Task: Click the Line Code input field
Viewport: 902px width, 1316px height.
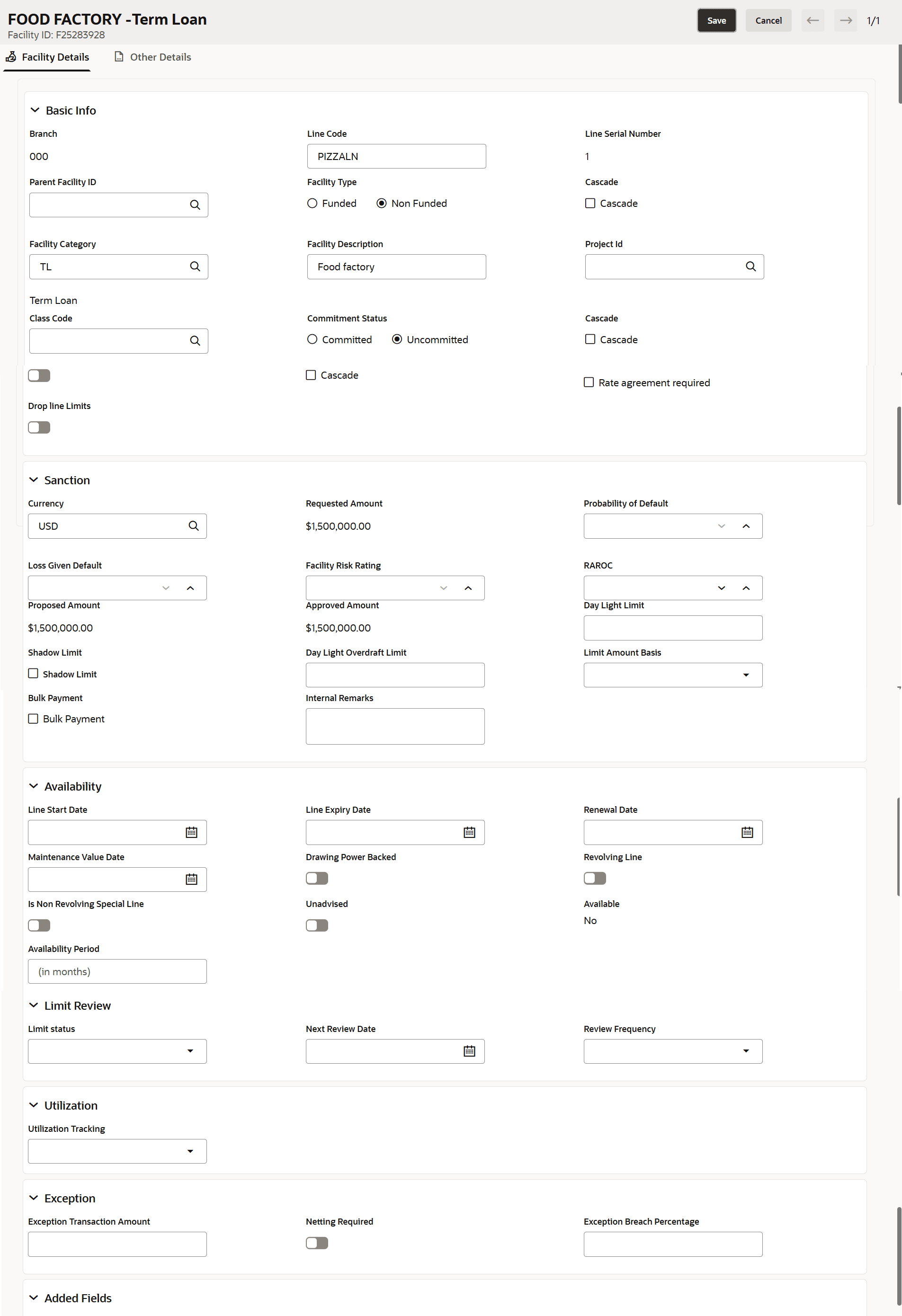Action: (x=396, y=156)
